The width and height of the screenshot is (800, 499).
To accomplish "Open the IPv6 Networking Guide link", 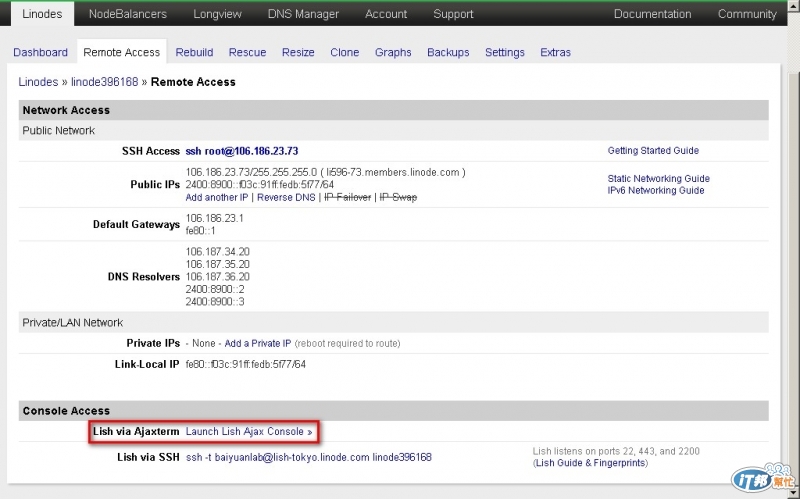I will click(656, 190).
